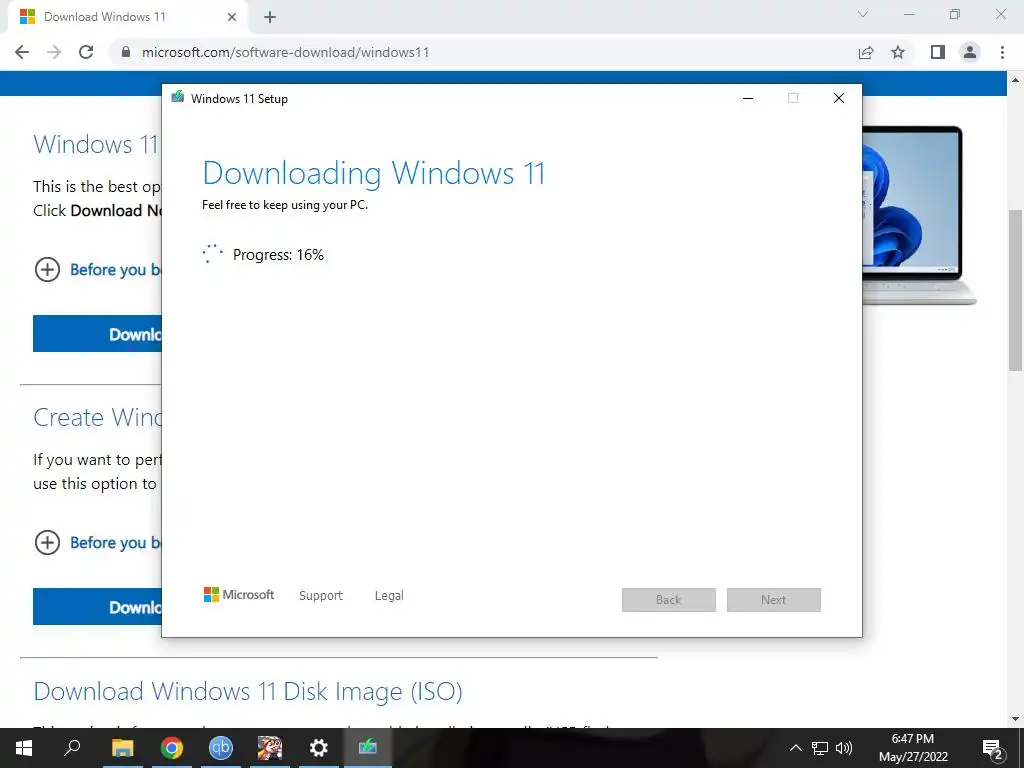Click the Chrome forward arrow
This screenshot has width=1024, height=768.
click(54, 52)
